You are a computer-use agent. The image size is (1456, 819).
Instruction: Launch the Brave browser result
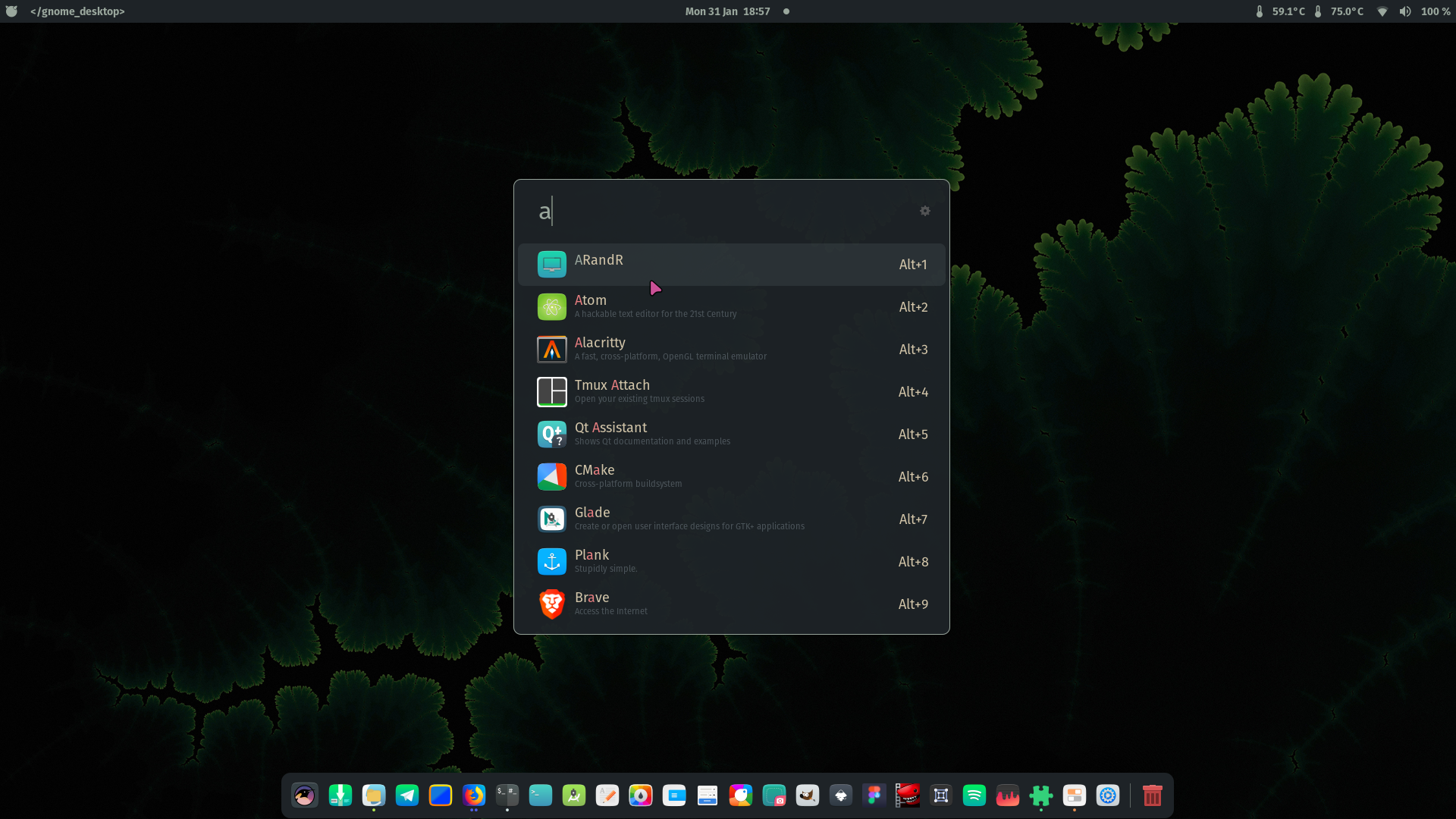tap(731, 604)
